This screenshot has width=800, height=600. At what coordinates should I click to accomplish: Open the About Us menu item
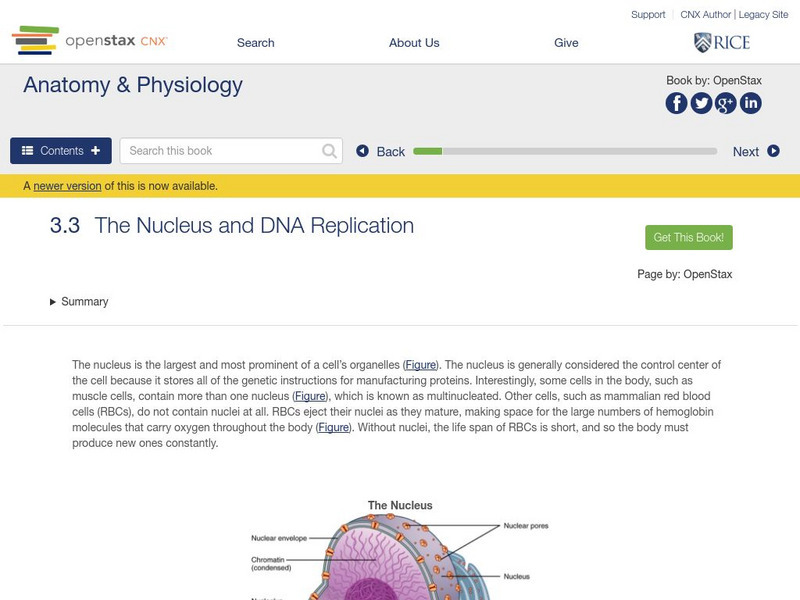click(414, 43)
